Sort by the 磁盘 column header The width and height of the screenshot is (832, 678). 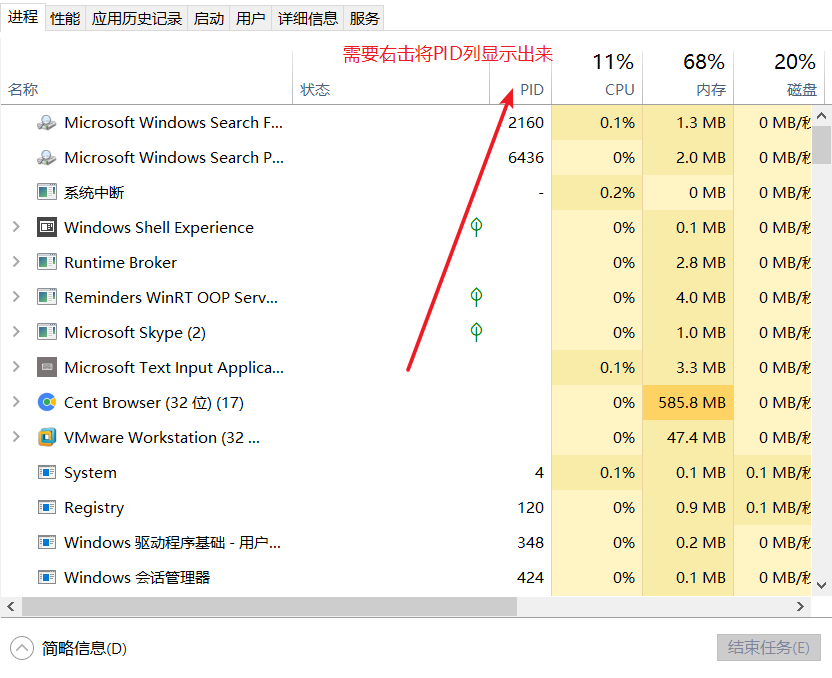[779, 77]
